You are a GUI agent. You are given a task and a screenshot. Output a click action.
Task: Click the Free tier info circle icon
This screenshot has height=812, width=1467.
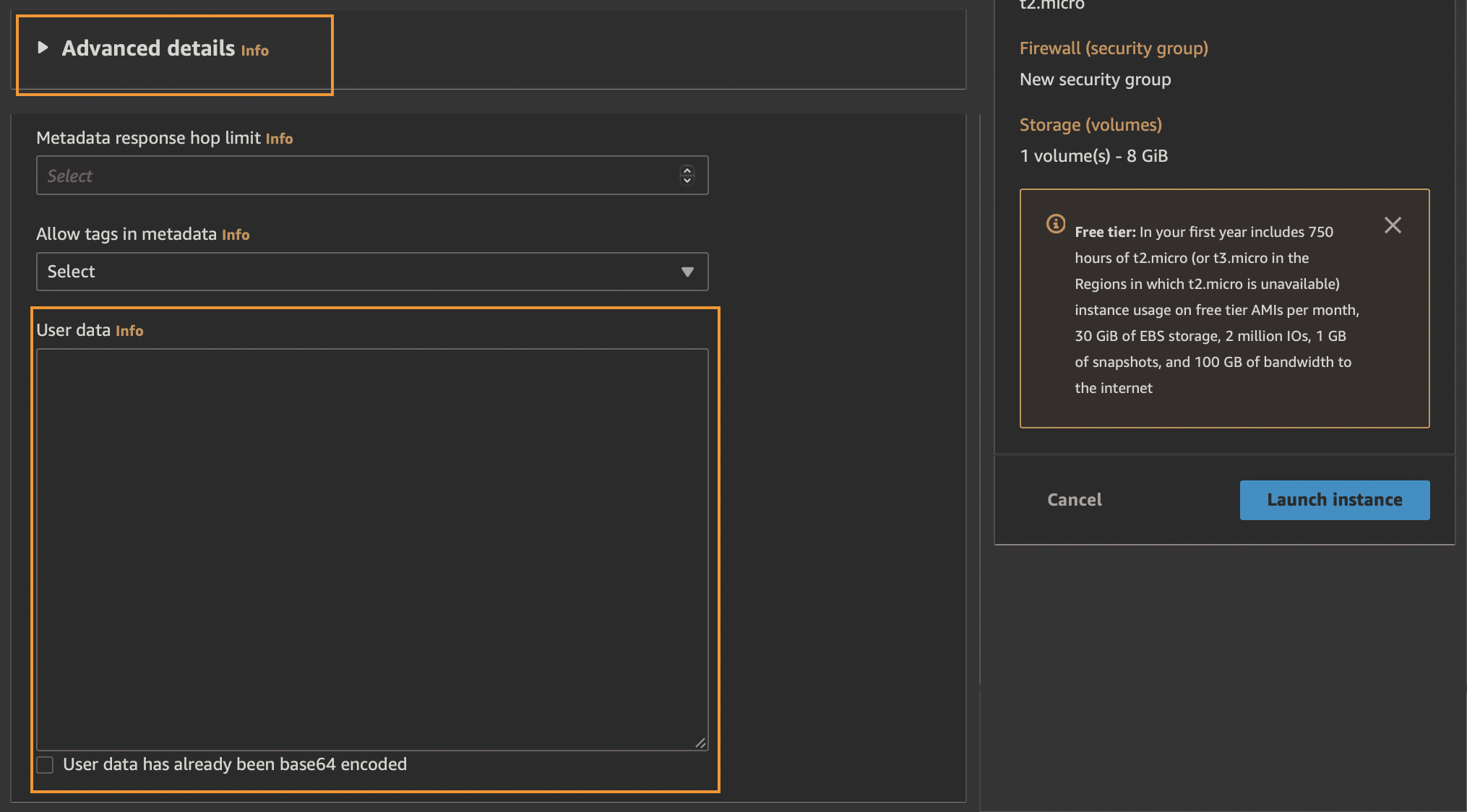coord(1055,224)
